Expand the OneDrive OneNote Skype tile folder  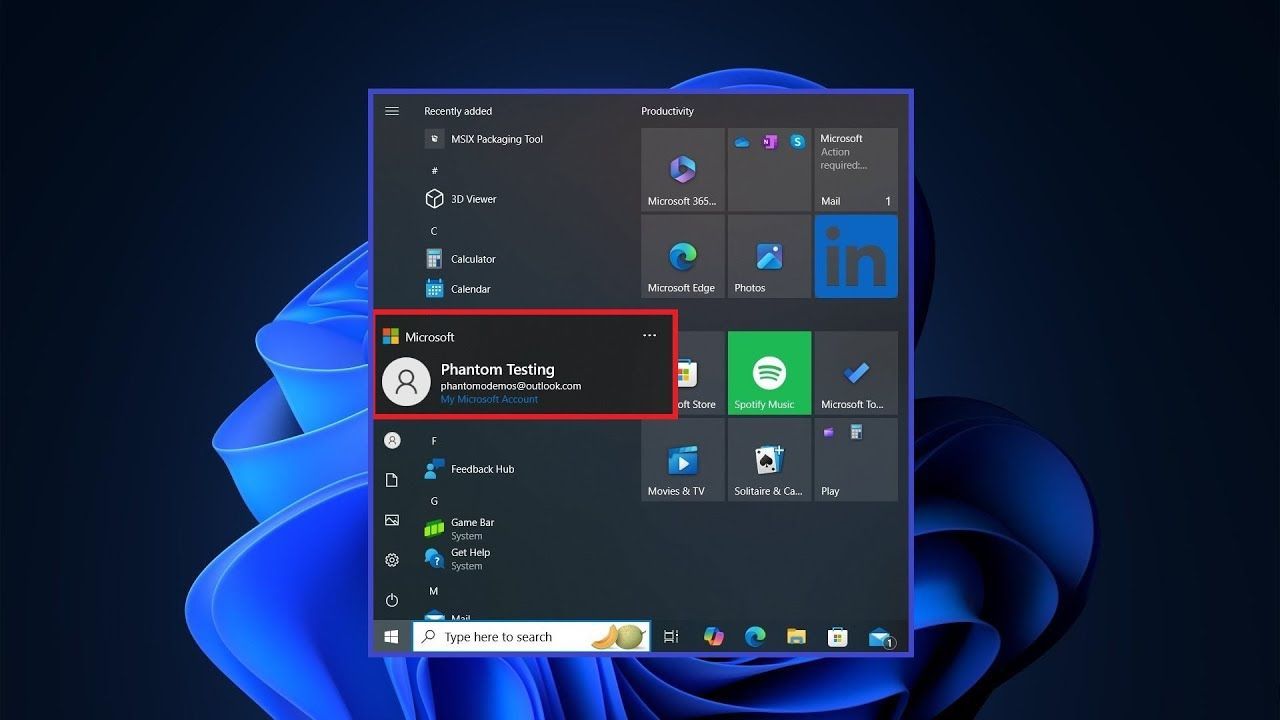[x=769, y=169]
